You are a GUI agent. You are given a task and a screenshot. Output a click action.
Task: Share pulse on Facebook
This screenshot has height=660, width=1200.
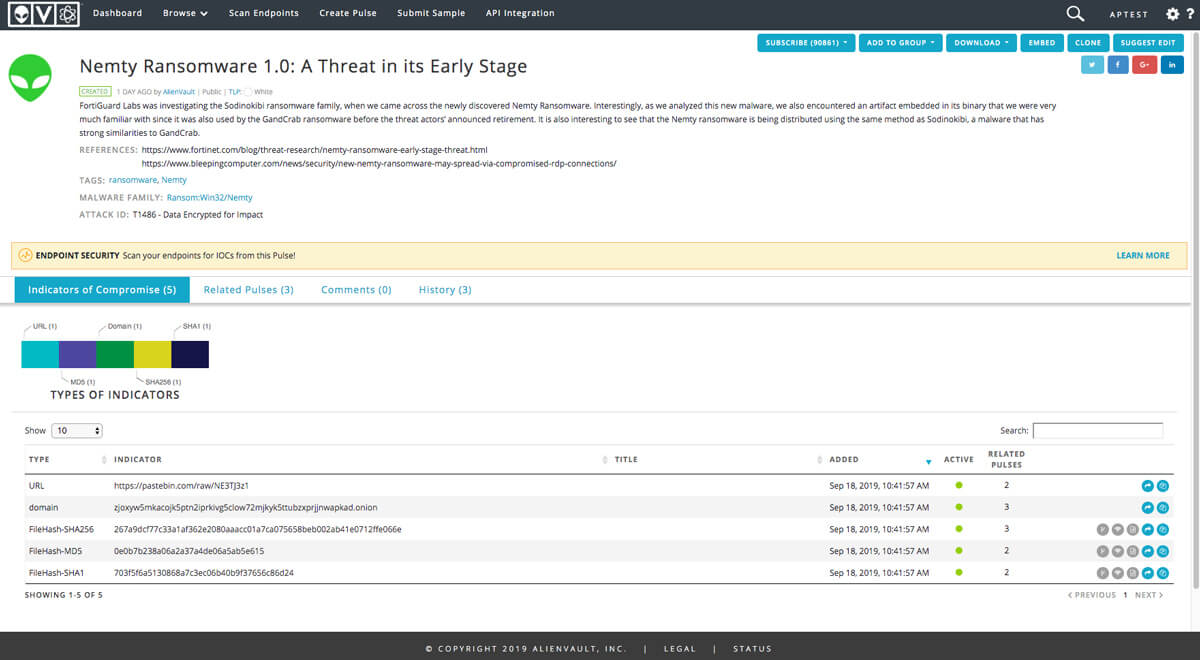coord(1119,65)
